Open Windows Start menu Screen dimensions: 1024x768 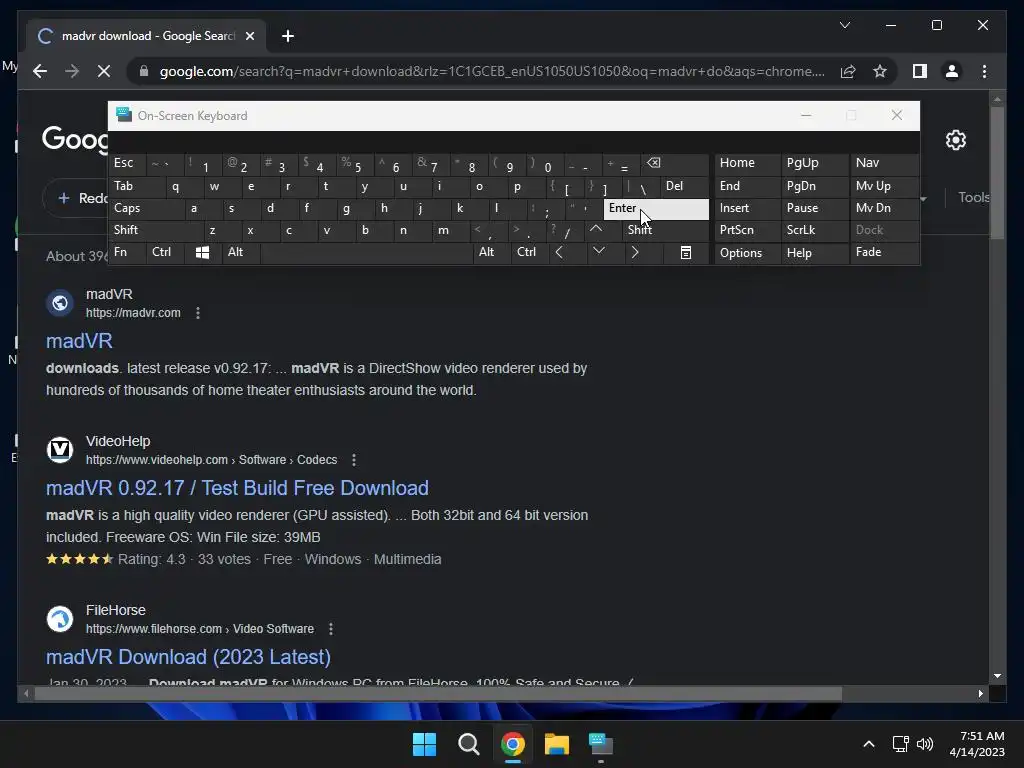point(424,744)
